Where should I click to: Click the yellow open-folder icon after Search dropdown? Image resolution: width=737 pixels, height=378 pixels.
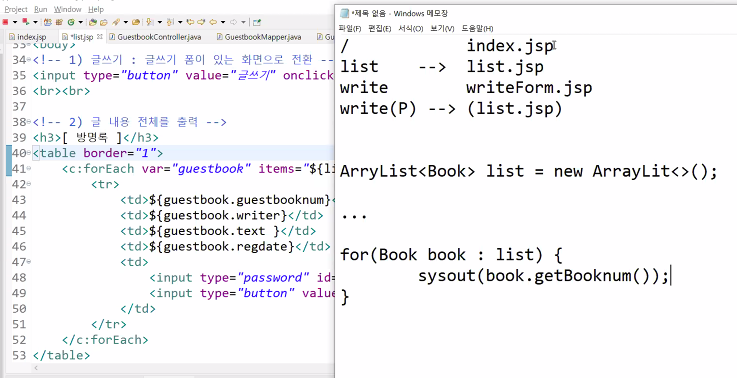click(136, 22)
